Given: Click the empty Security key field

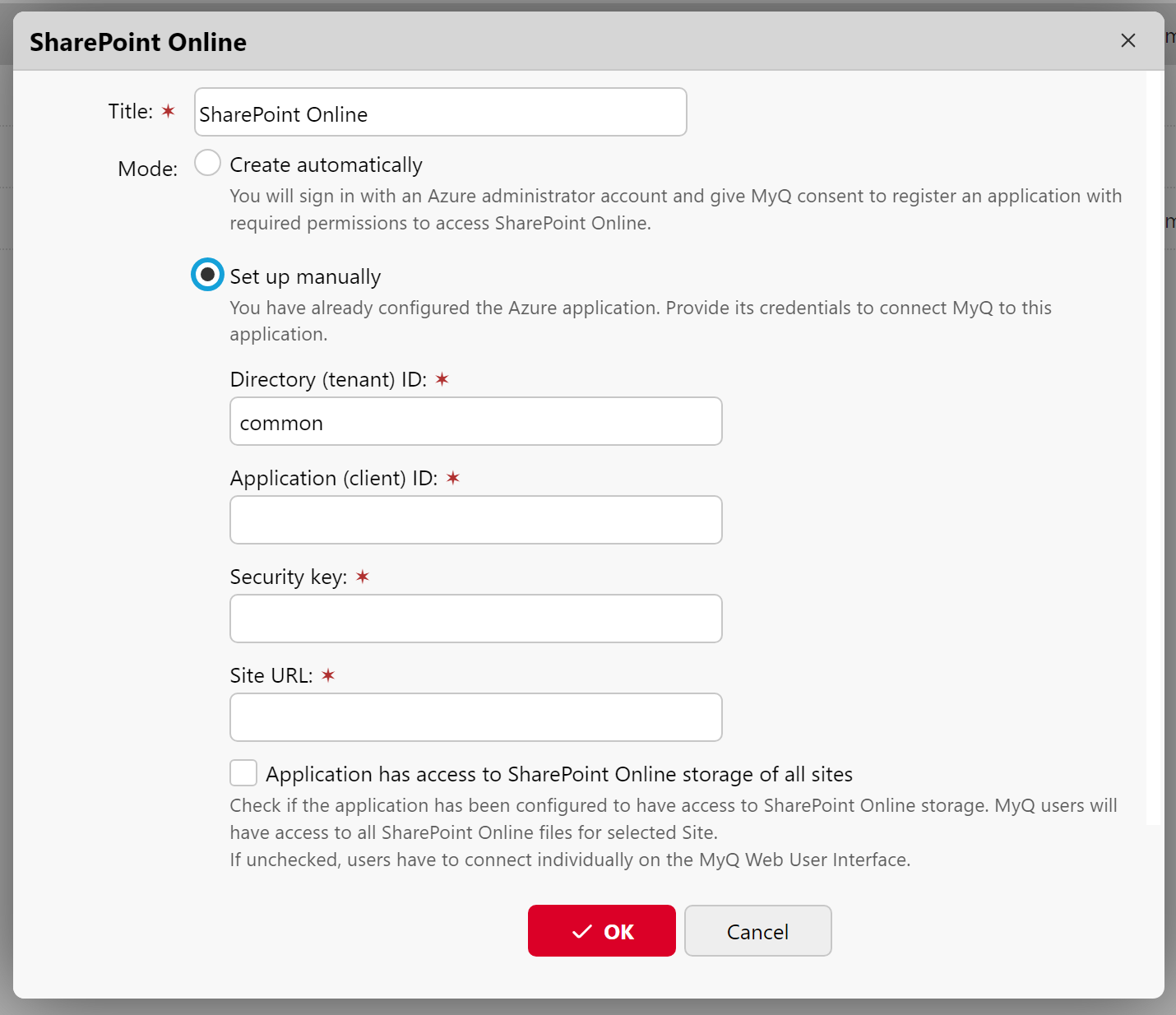Looking at the screenshot, I should [x=475, y=619].
